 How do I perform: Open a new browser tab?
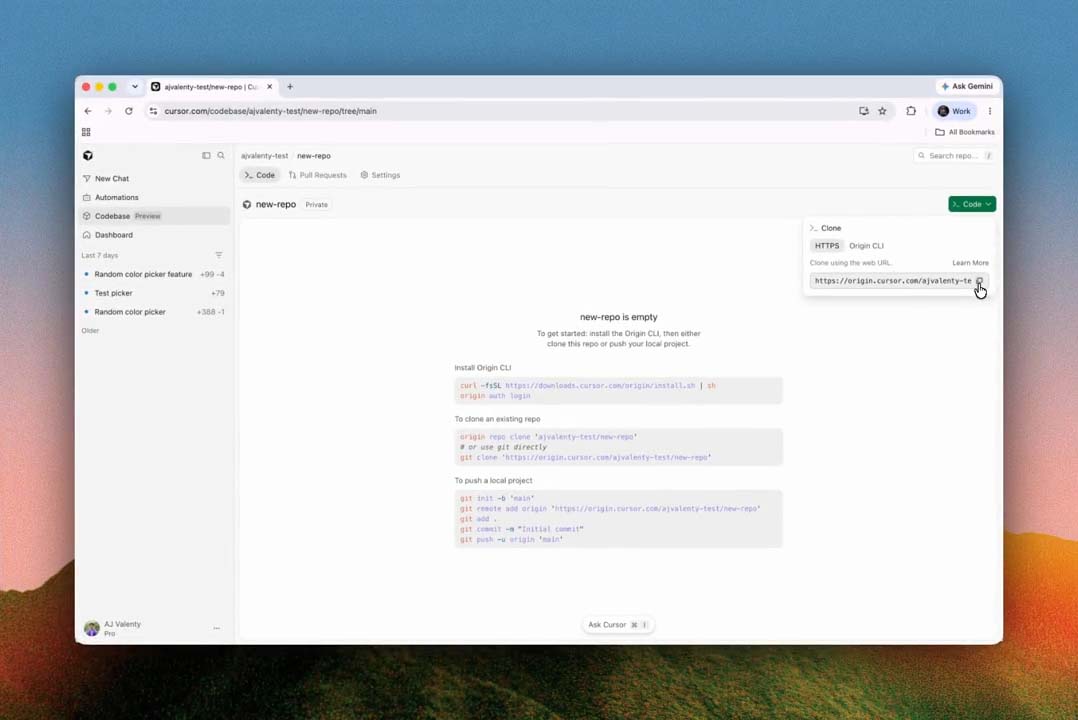[290, 87]
